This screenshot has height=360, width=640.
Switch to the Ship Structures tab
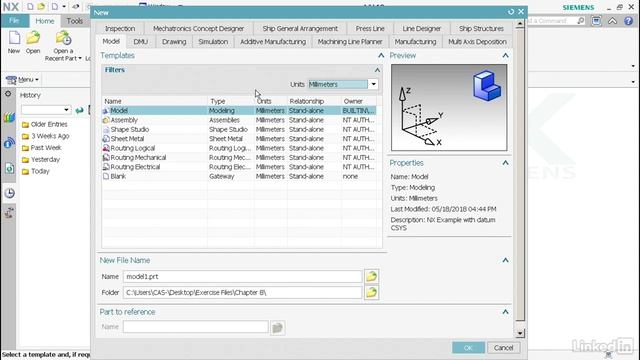[481, 29]
